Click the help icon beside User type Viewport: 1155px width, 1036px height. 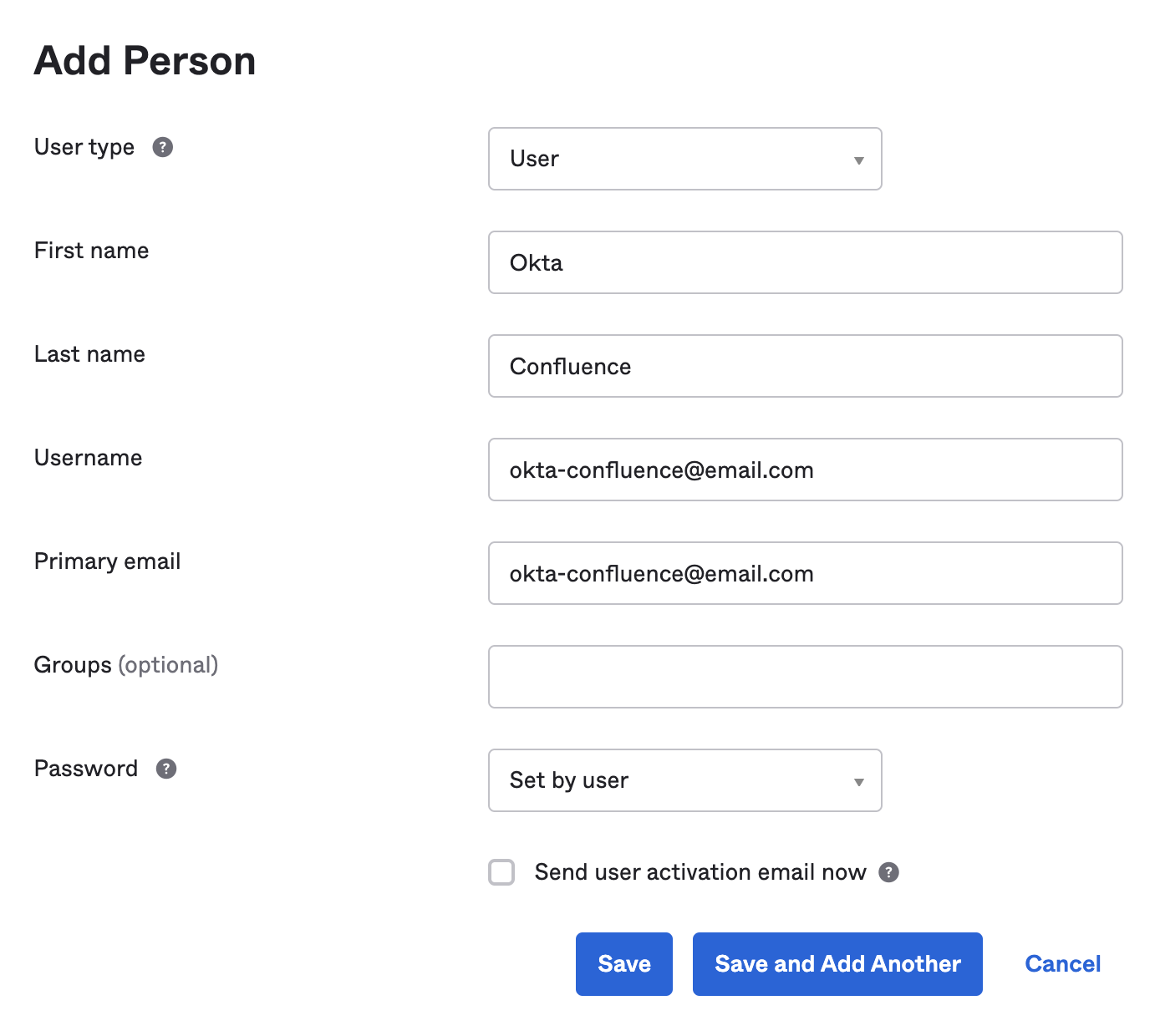pos(163,147)
